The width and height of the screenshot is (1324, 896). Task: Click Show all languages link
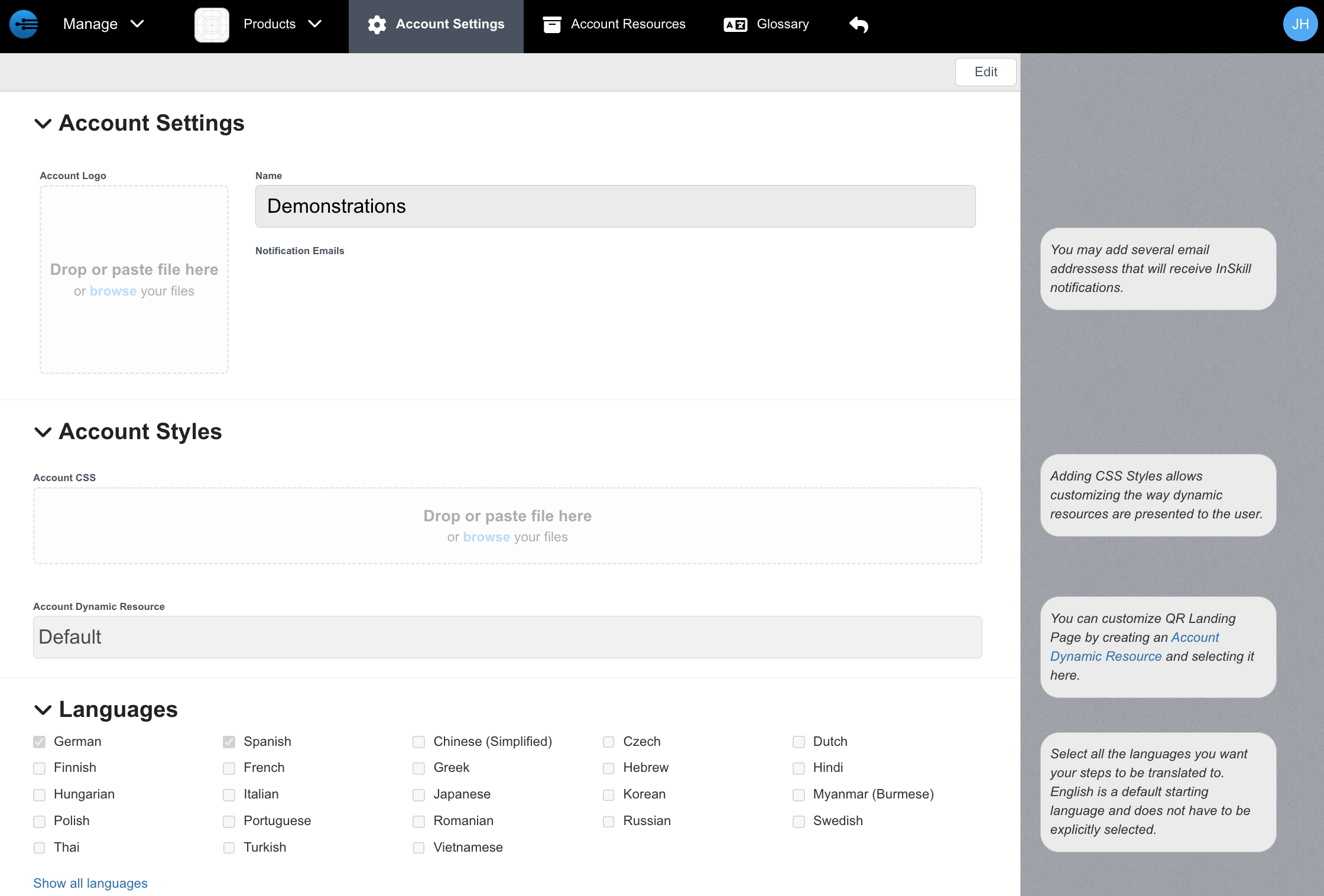pyautogui.click(x=90, y=883)
